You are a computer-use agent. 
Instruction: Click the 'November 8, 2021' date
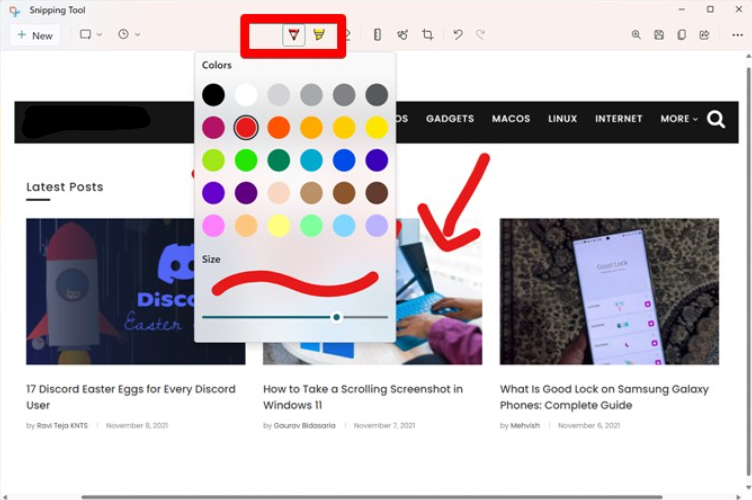(x=137, y=425)
